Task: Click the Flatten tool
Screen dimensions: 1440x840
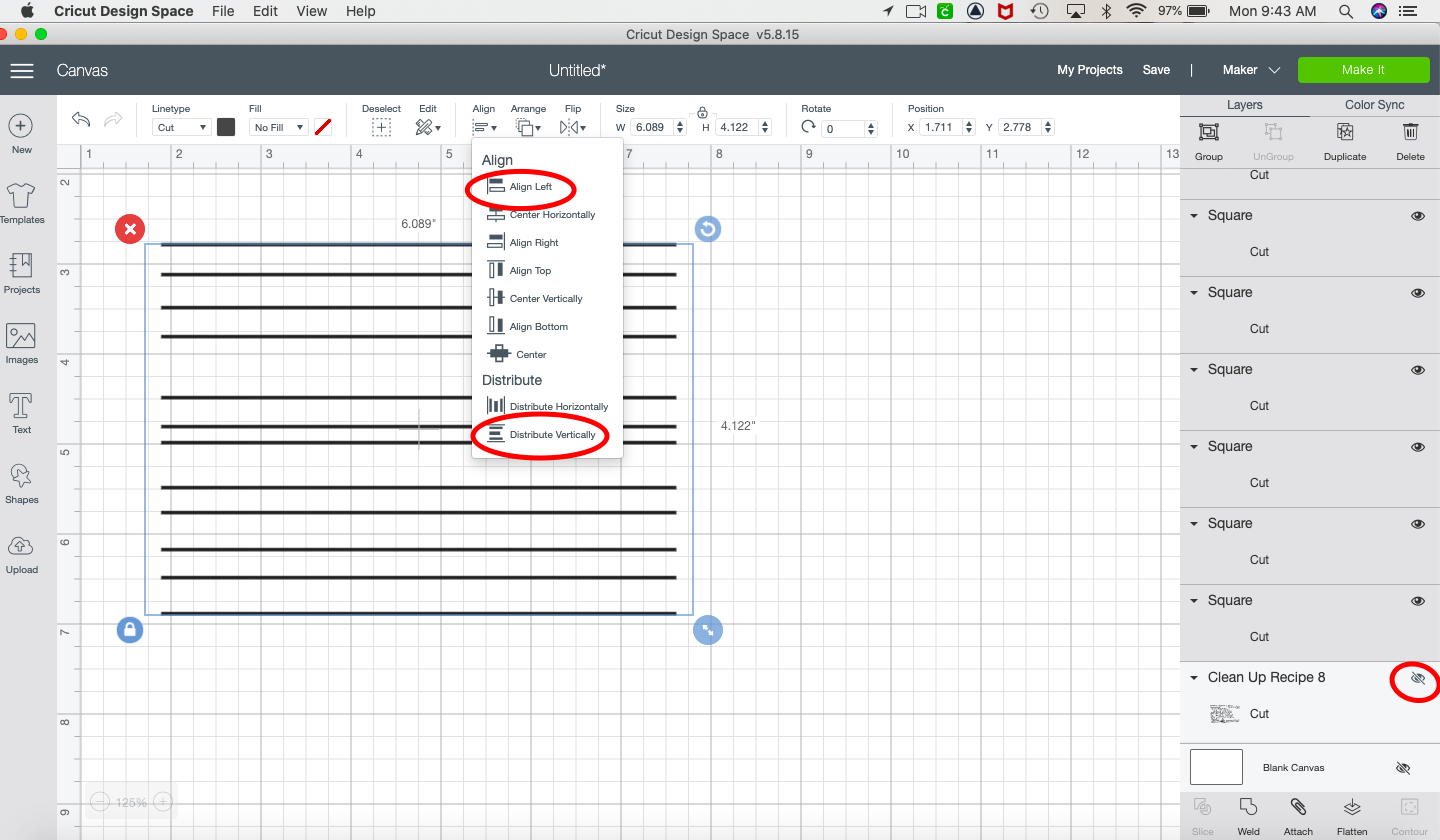Action: 1352,807
